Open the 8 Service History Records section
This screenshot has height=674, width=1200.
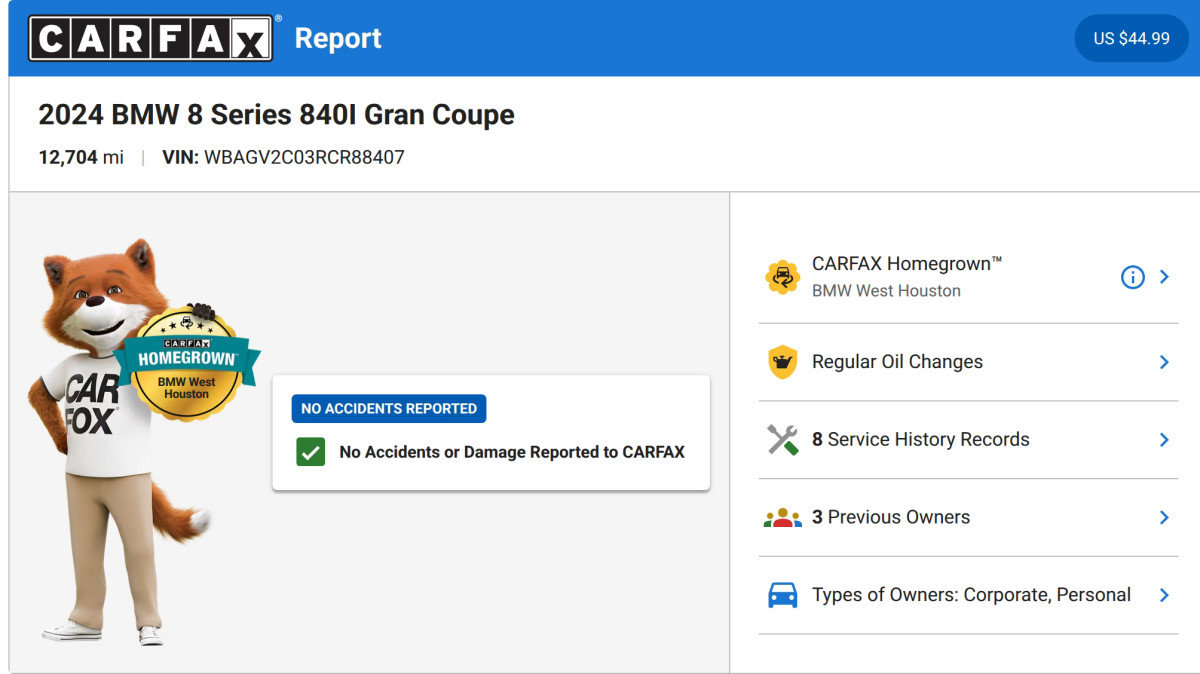[x=968, y=440]
